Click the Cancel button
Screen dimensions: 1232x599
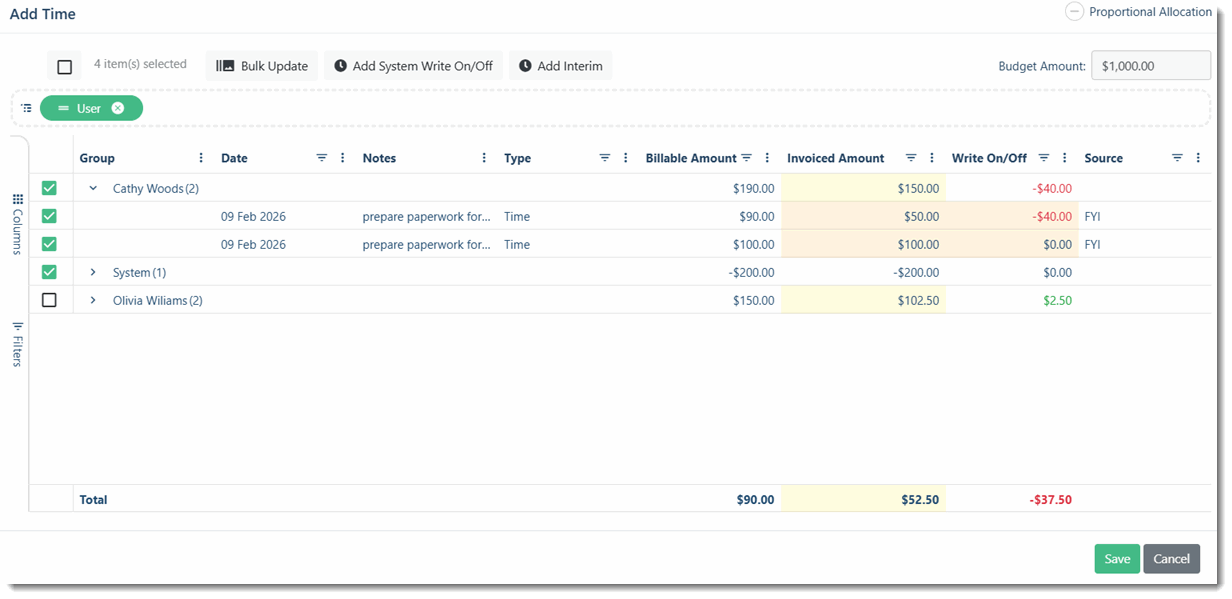click(1172, 559)
